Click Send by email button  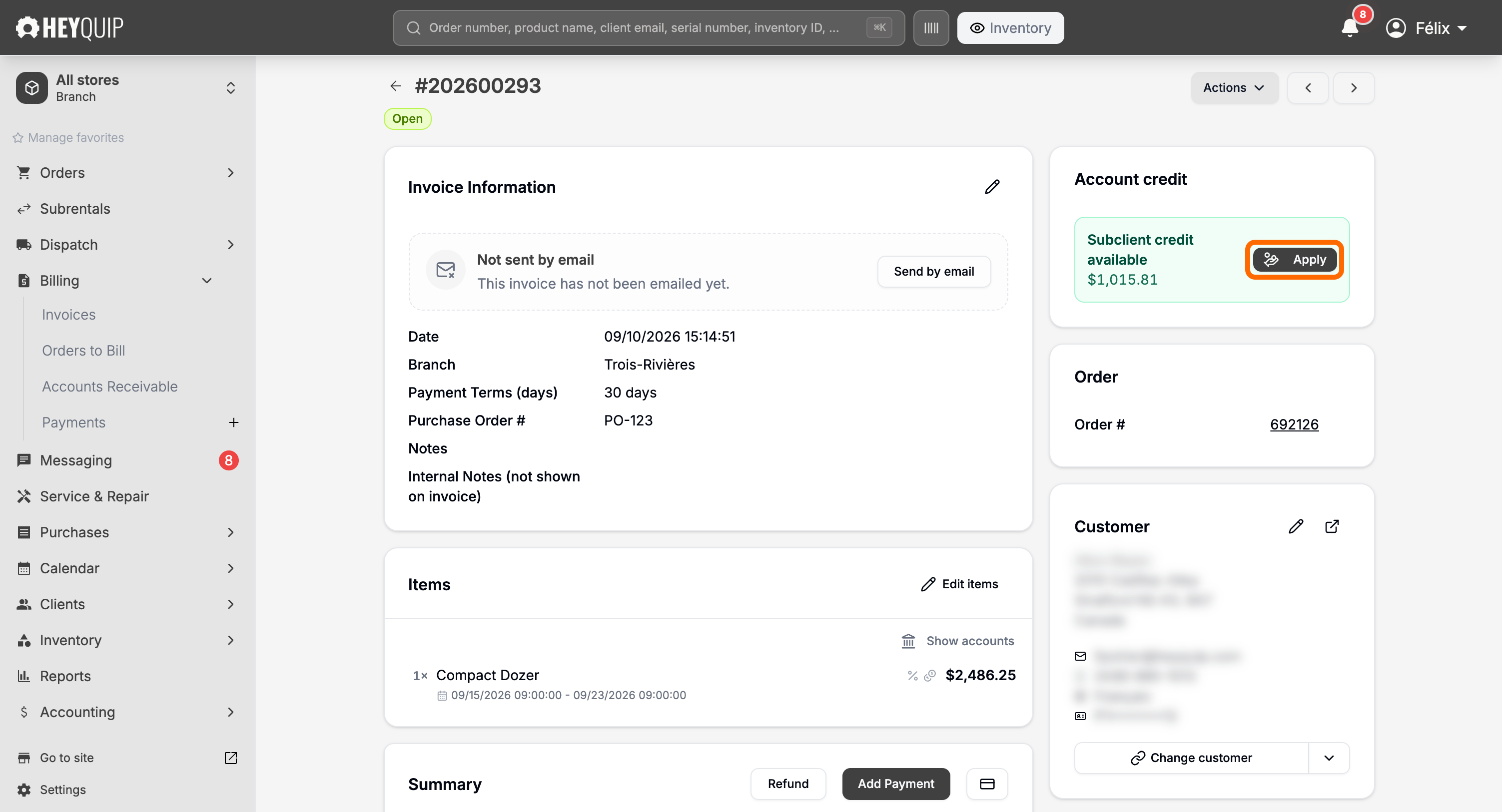click(933, 271)
